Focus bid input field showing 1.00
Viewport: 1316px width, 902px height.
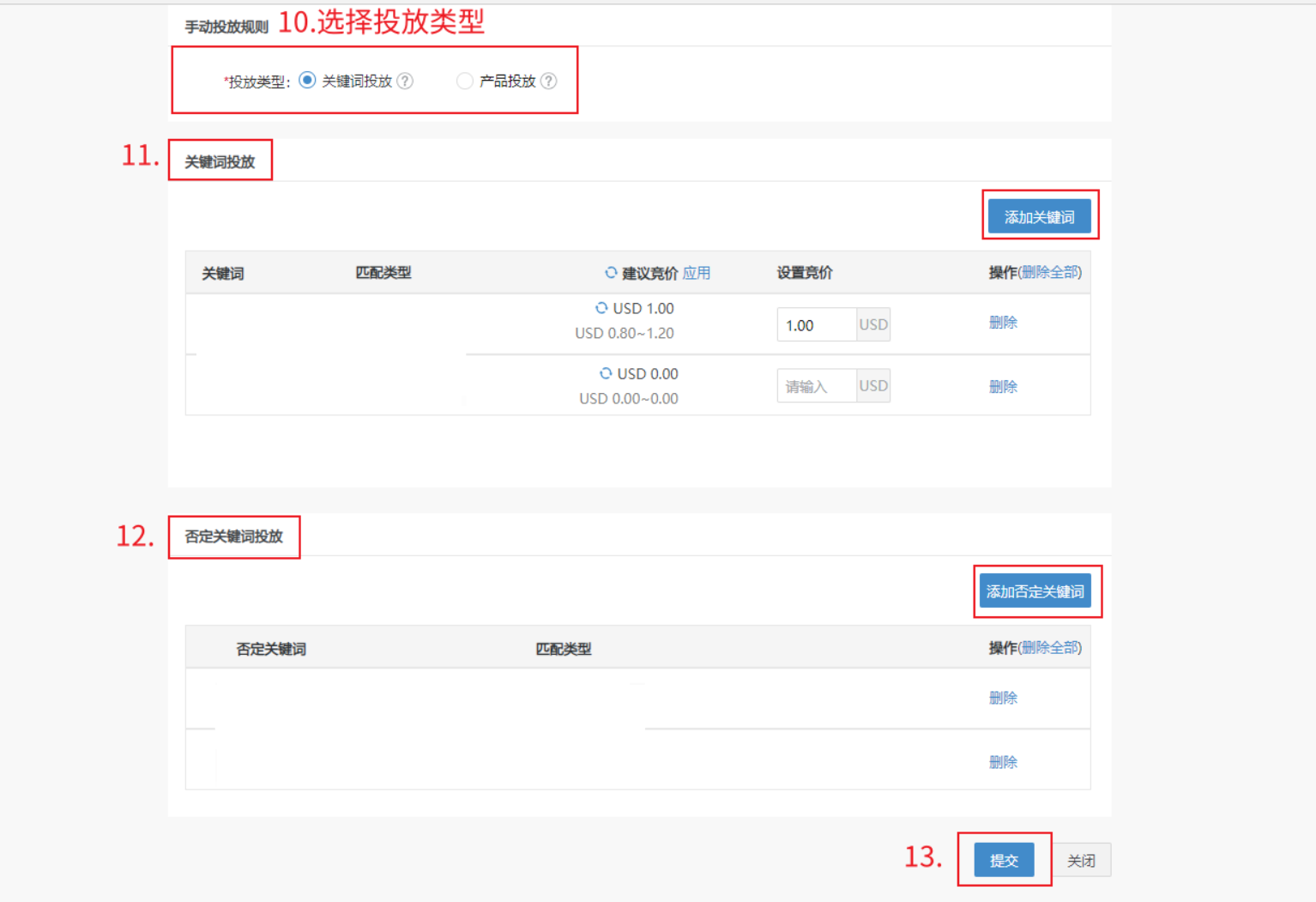tap(816, 325)
